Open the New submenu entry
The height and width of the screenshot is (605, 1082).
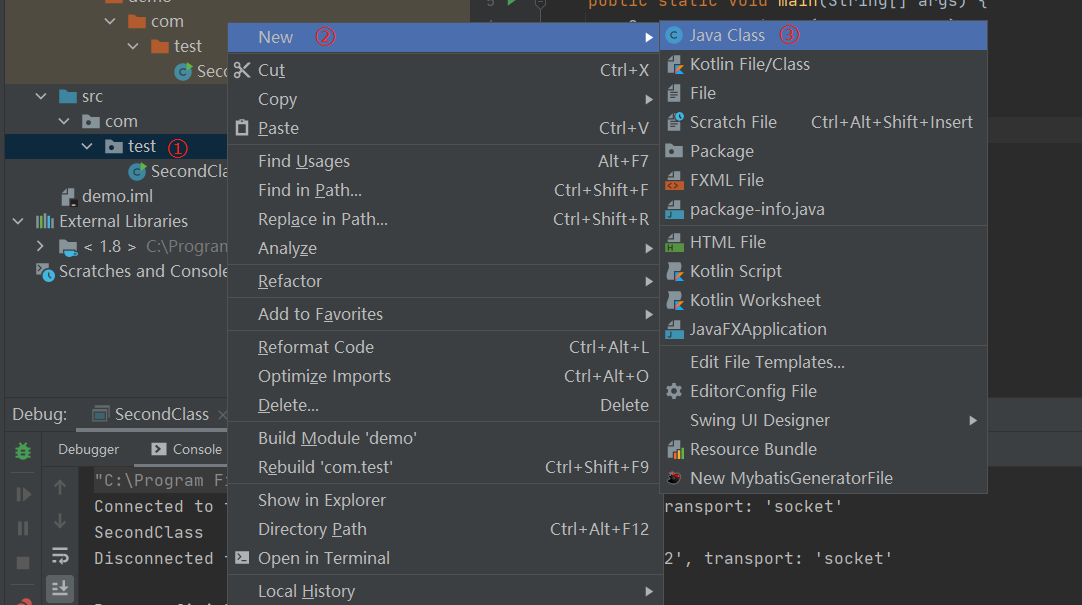pyautogui.click(x=443, y=37)
